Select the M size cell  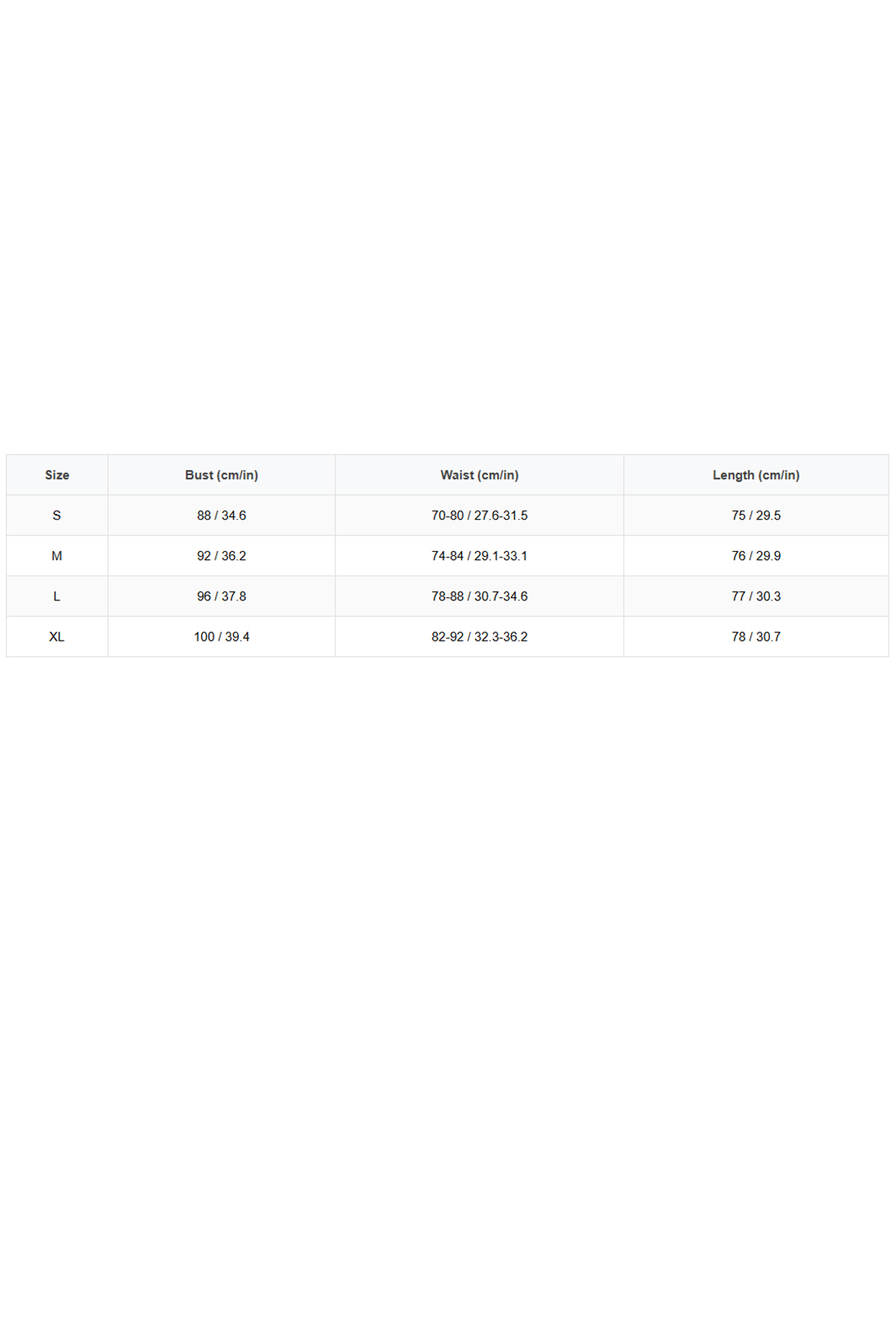click(x=57, y=556)
